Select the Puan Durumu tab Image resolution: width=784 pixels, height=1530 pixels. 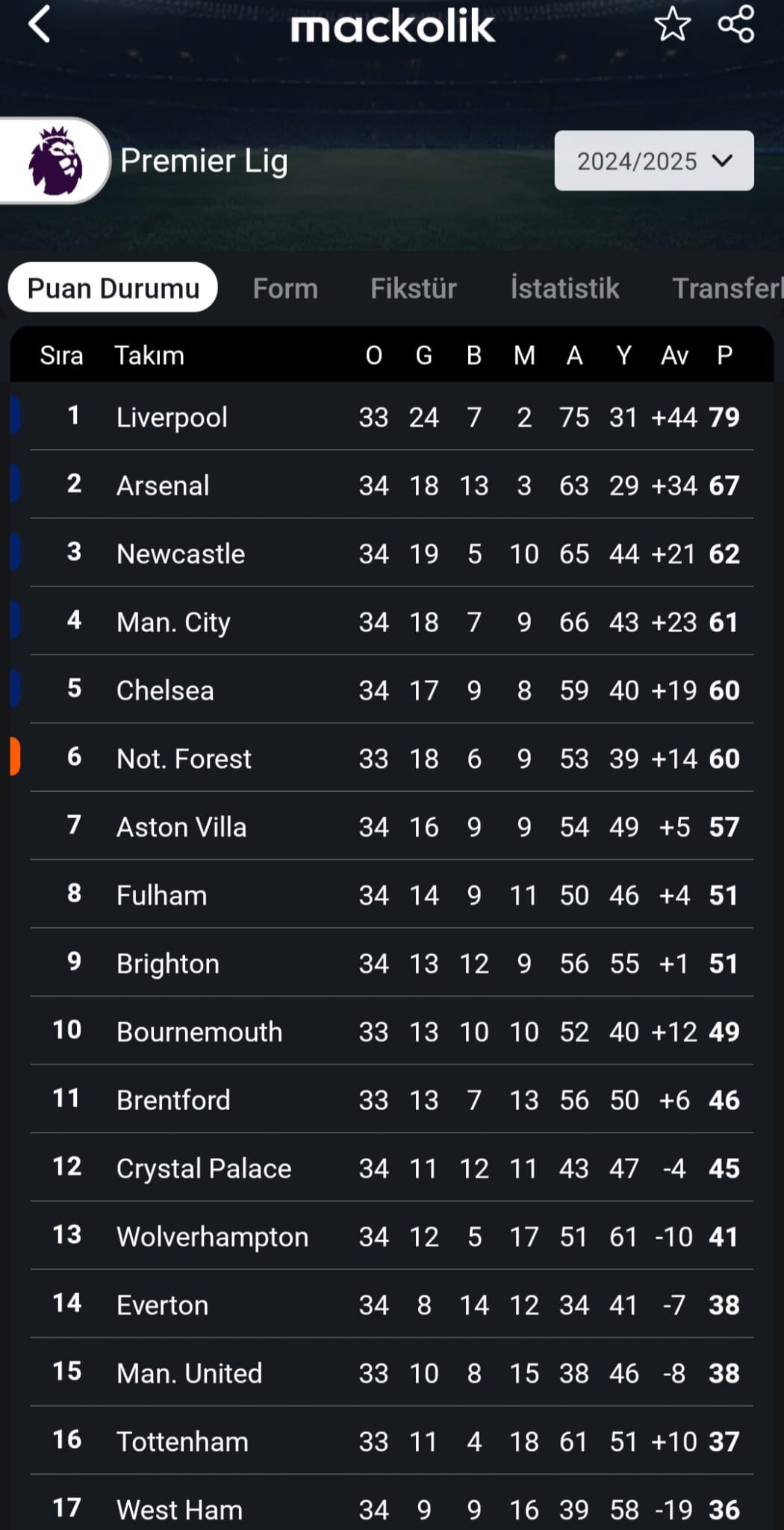[113, 288]
